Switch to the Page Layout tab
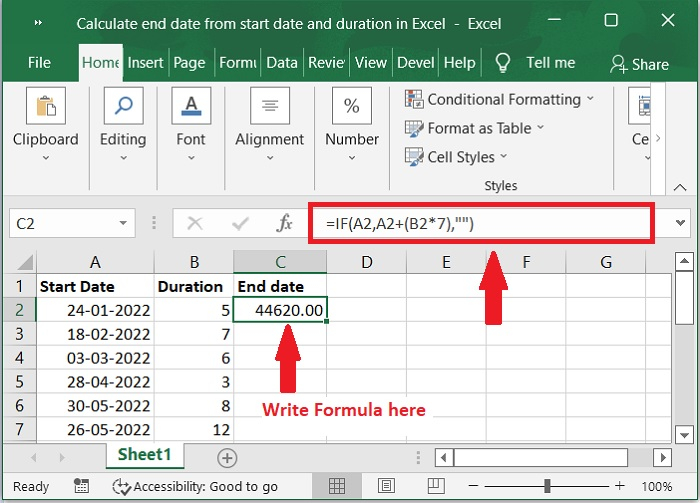Viewport: 700px width, 503px height. [x=189, y=63]
